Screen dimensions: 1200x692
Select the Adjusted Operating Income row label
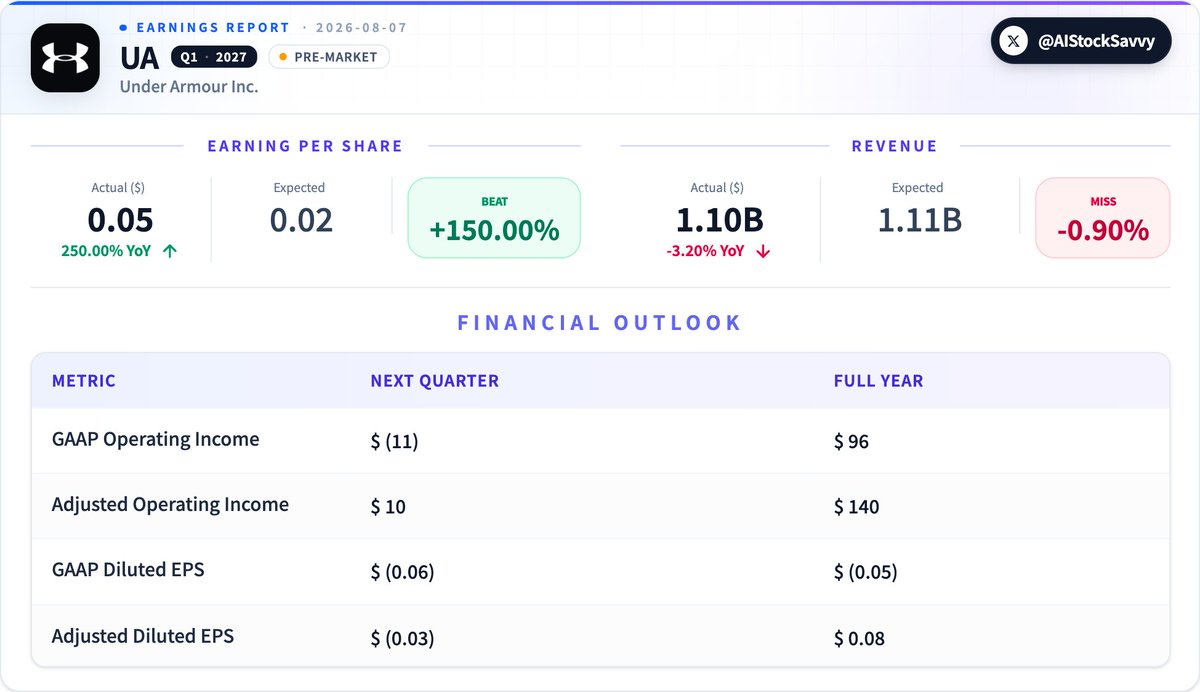(x=170, y=505)
